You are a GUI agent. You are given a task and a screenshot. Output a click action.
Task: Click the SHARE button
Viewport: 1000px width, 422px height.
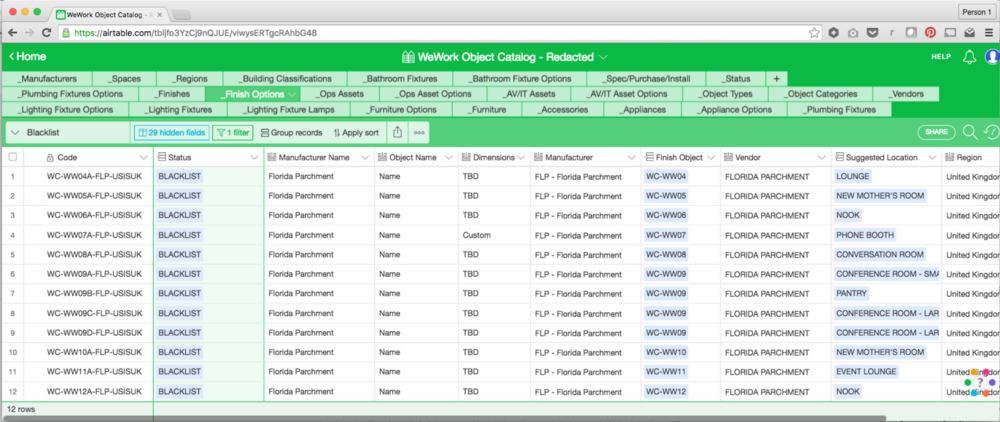(936, 133)
